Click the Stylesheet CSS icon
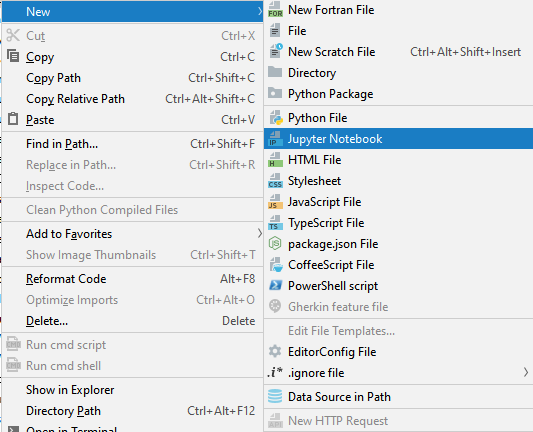Screen dimensions: 533x432 pos(275,181)
